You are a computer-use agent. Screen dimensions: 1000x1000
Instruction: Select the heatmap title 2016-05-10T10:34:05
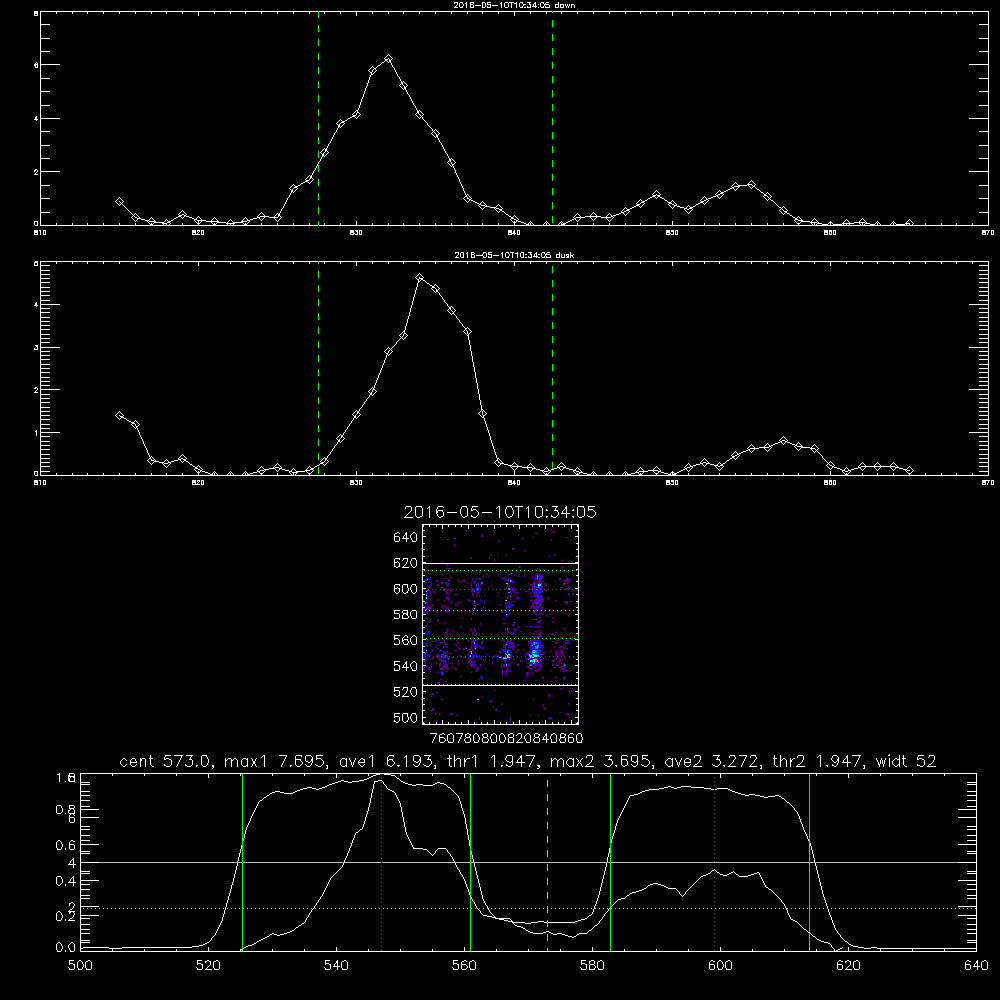coord(500,512)
